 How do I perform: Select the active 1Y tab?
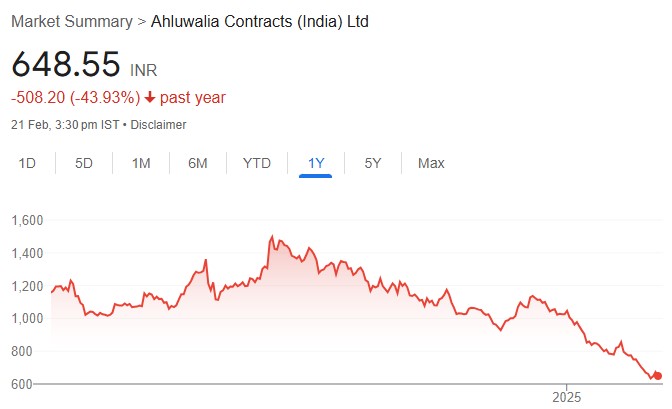315,163
